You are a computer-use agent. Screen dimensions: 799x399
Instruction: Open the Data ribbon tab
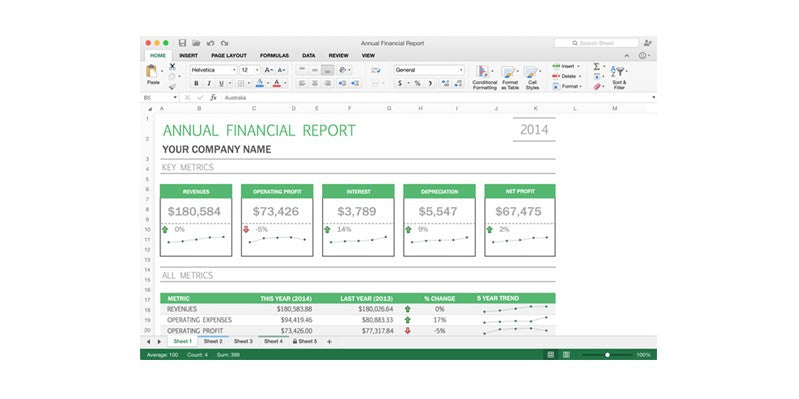point(308,56)
